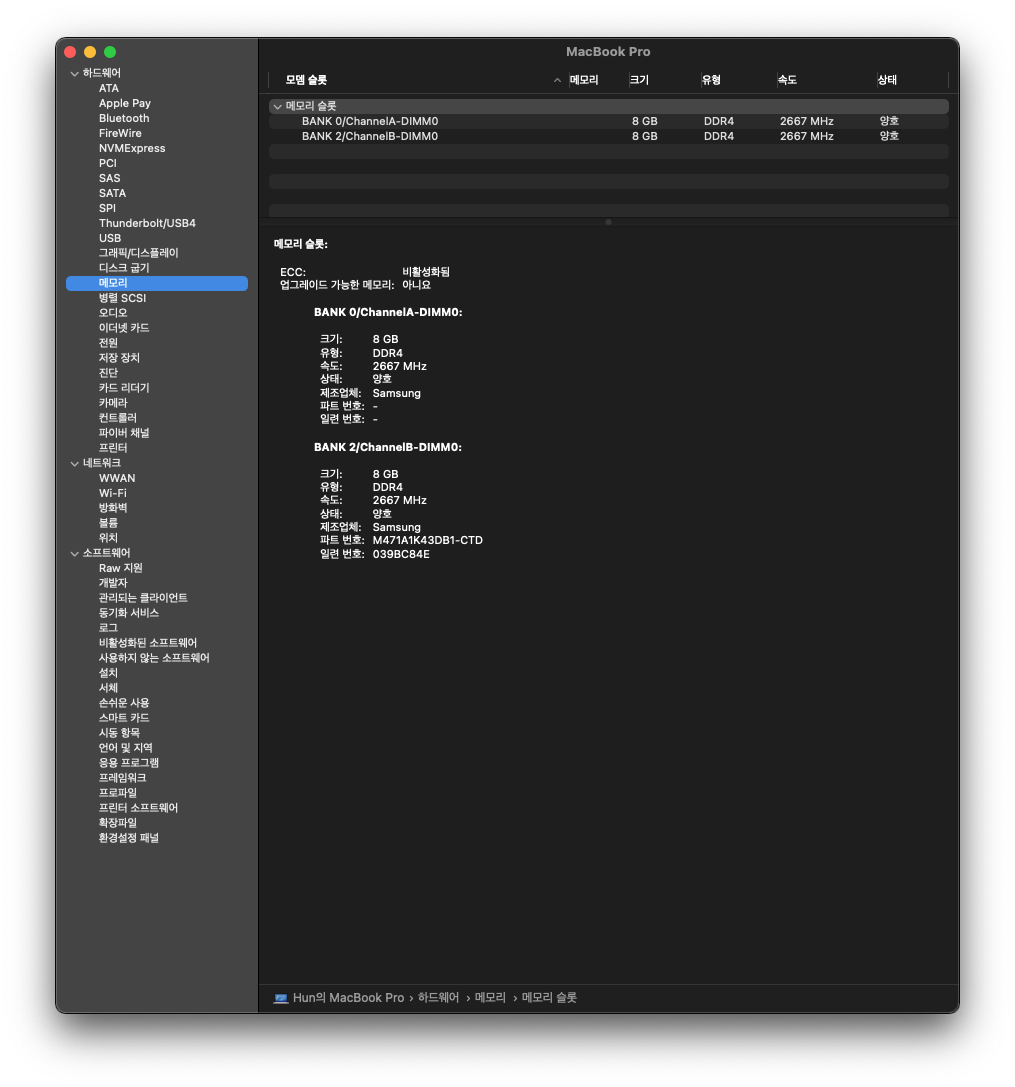Image resolution: width=1015 pixels, height=1087 pixels.
Task: Select 비활성화된 소프트웨어 in sidebar
Action: click(x=148, y=643)
